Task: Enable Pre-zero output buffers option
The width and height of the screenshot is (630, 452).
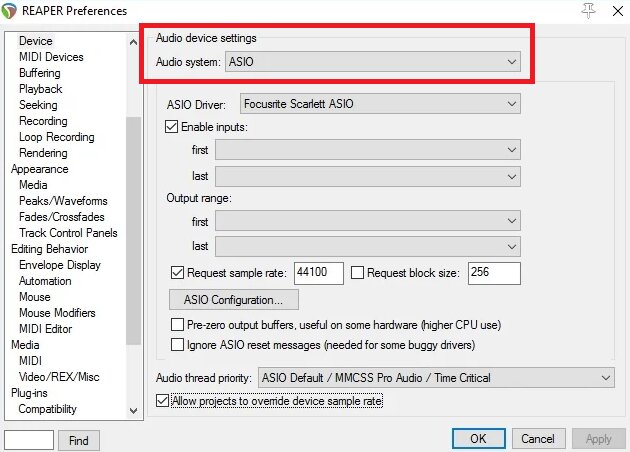Action: pyautogui.click(x=177, y=325)
